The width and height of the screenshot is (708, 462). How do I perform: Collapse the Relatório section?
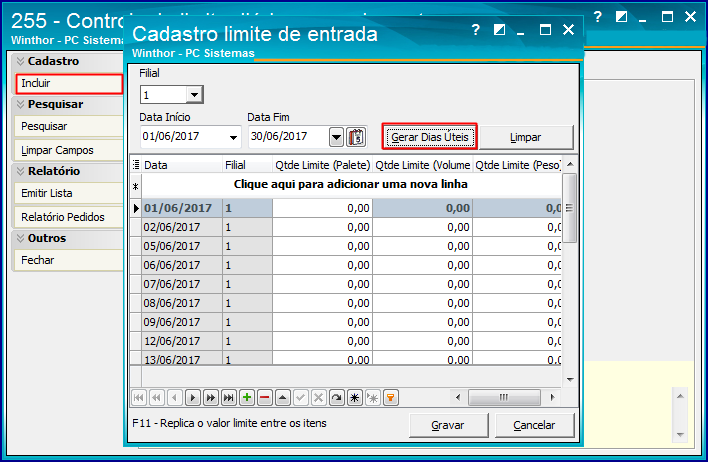pos(20,171)
